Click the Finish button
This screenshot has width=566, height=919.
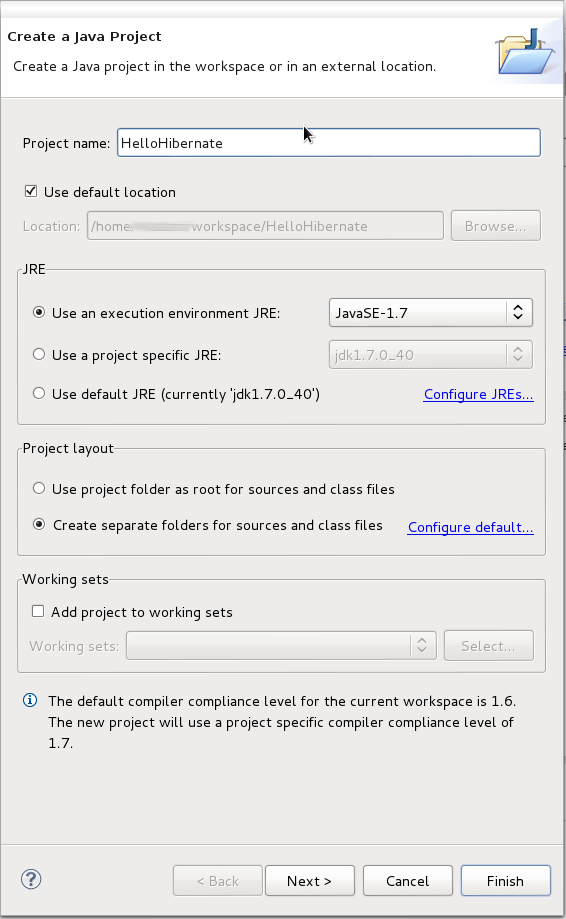(x=506, y=880)
